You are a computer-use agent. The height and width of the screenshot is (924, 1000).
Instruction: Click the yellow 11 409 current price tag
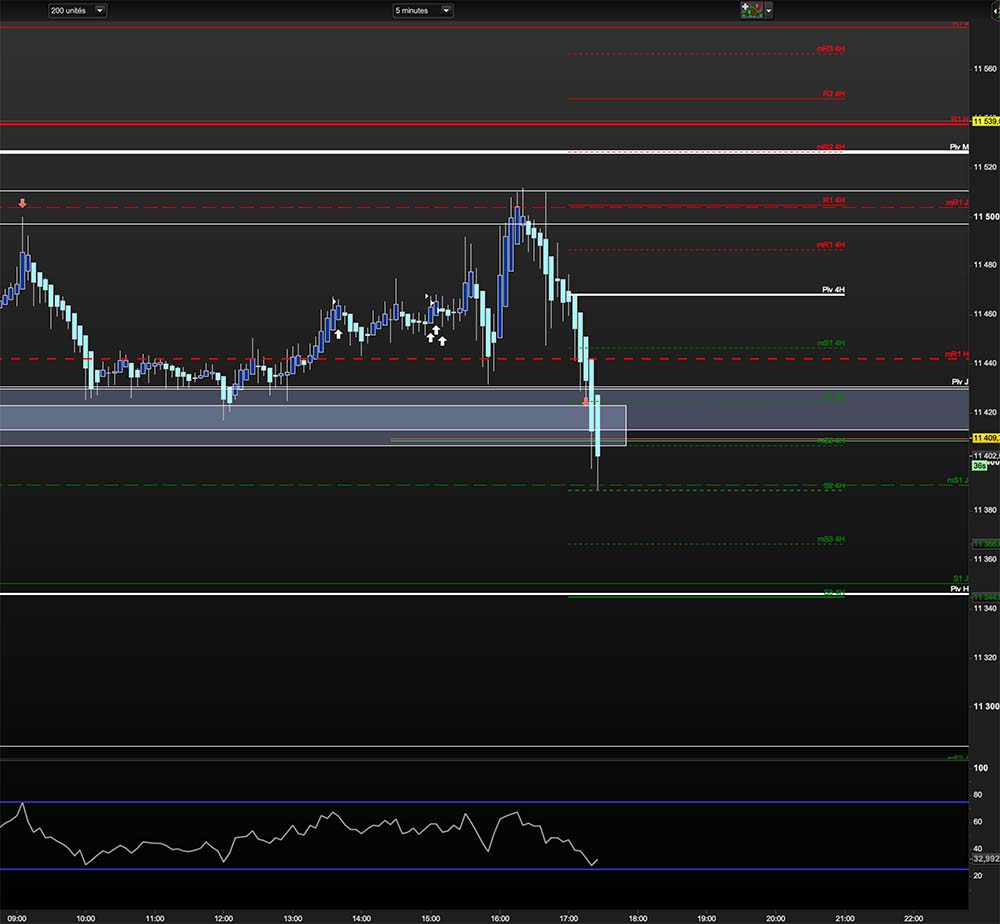[986, 438]
